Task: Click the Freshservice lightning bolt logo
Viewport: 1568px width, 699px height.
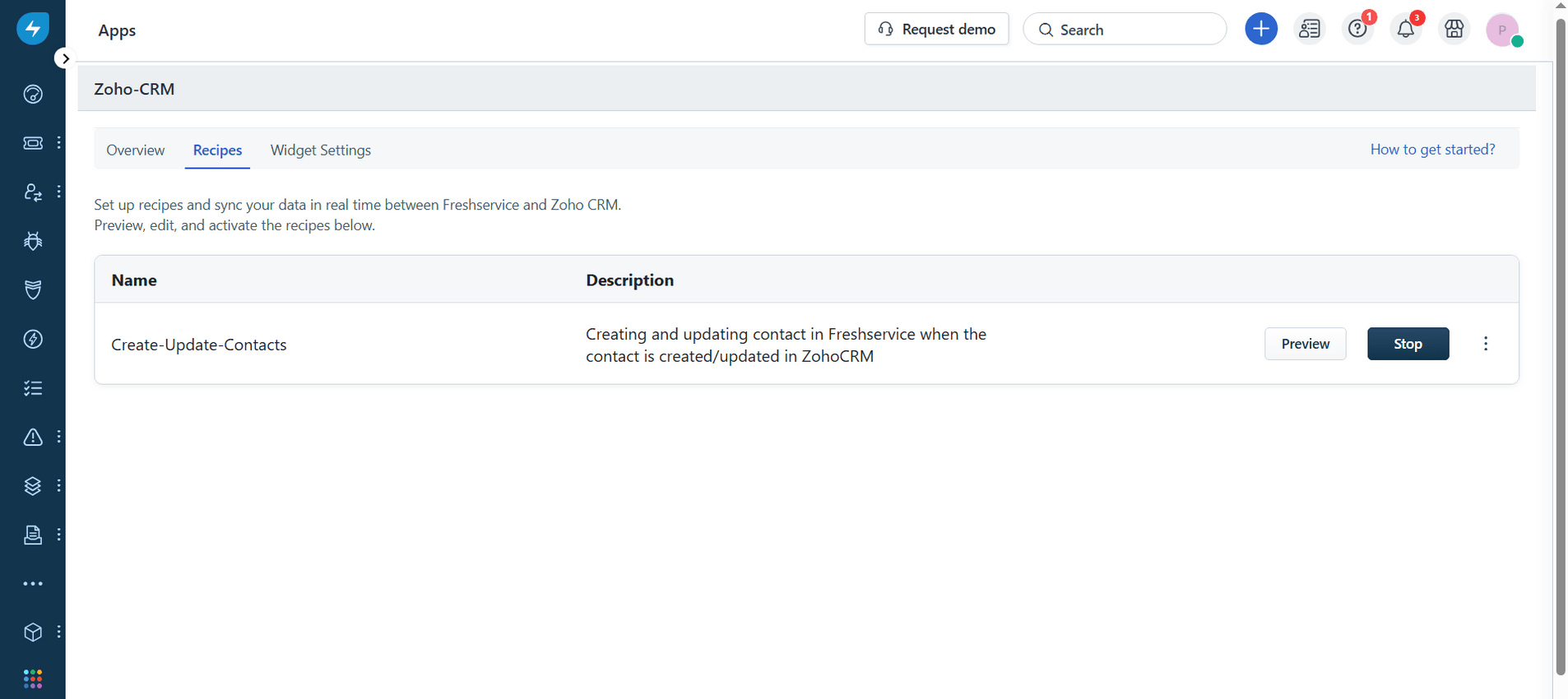Action: click(33, 29)
